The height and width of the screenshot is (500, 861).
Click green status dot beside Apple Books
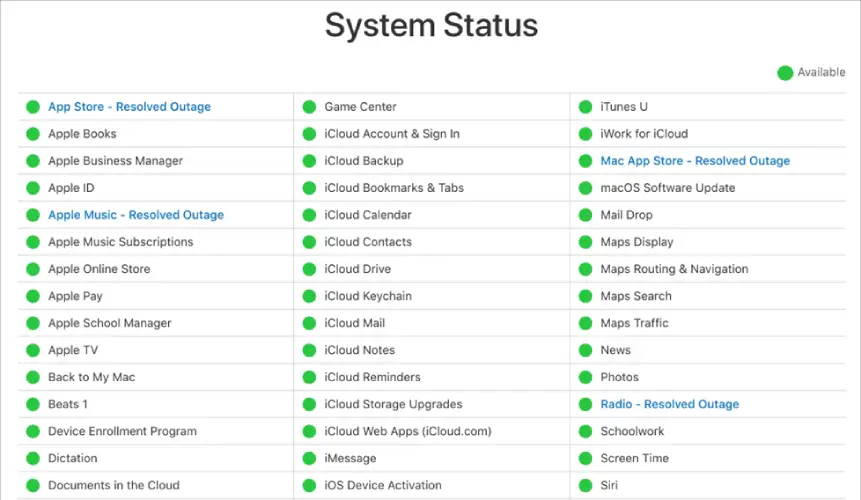(x=33, y=134)
